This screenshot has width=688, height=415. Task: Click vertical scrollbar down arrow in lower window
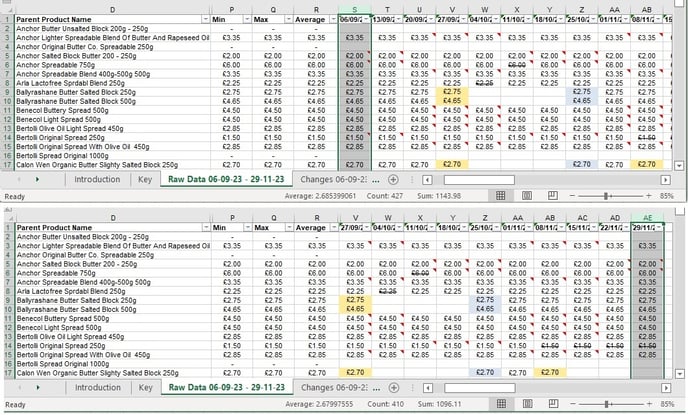coord(680,374)
